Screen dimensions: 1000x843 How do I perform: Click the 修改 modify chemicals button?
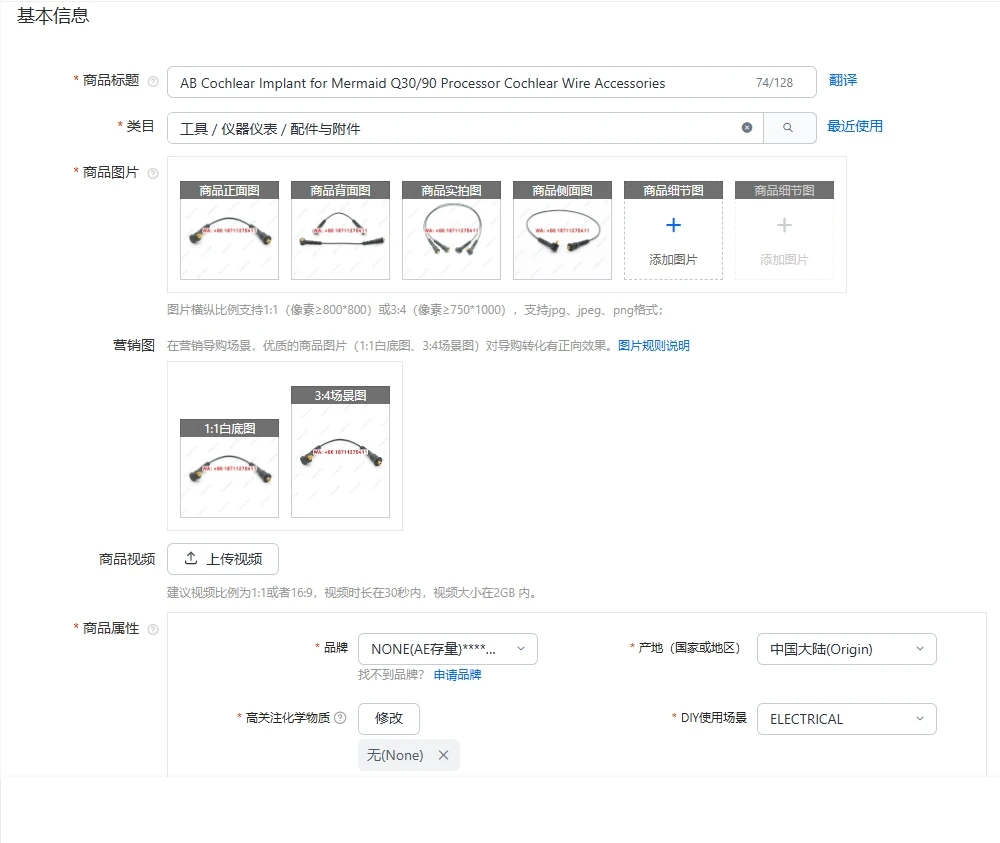tap(388, 718)
